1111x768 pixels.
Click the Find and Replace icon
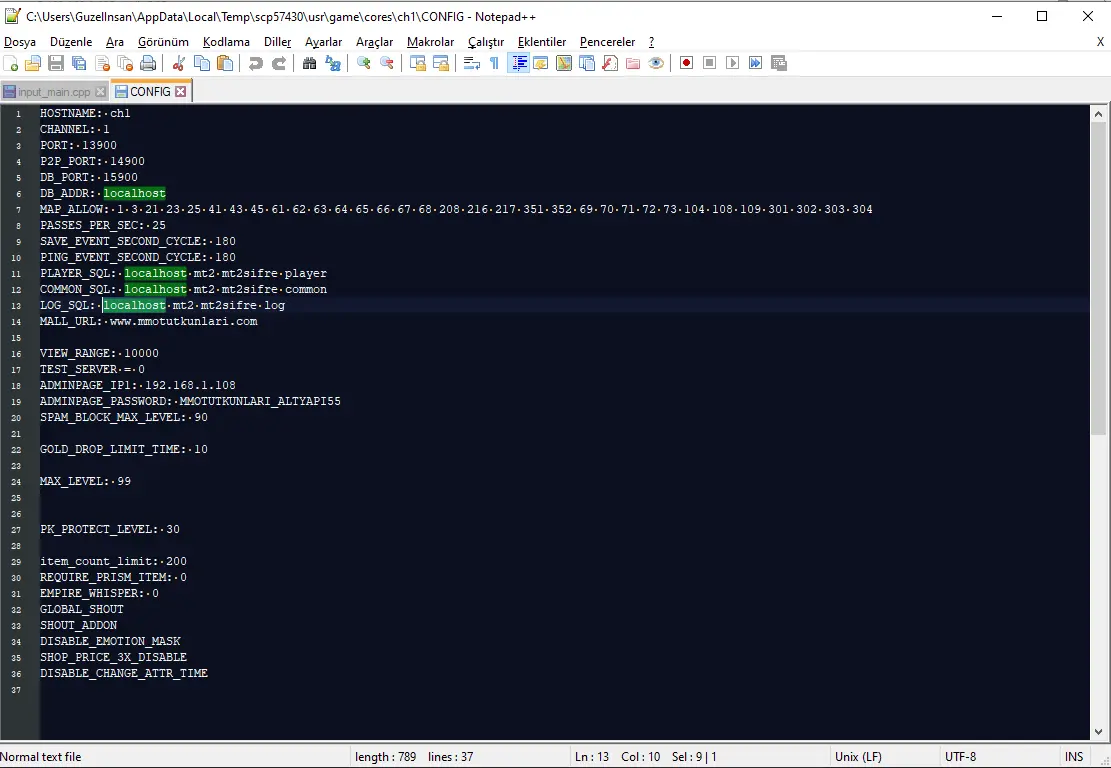[333, 63]
